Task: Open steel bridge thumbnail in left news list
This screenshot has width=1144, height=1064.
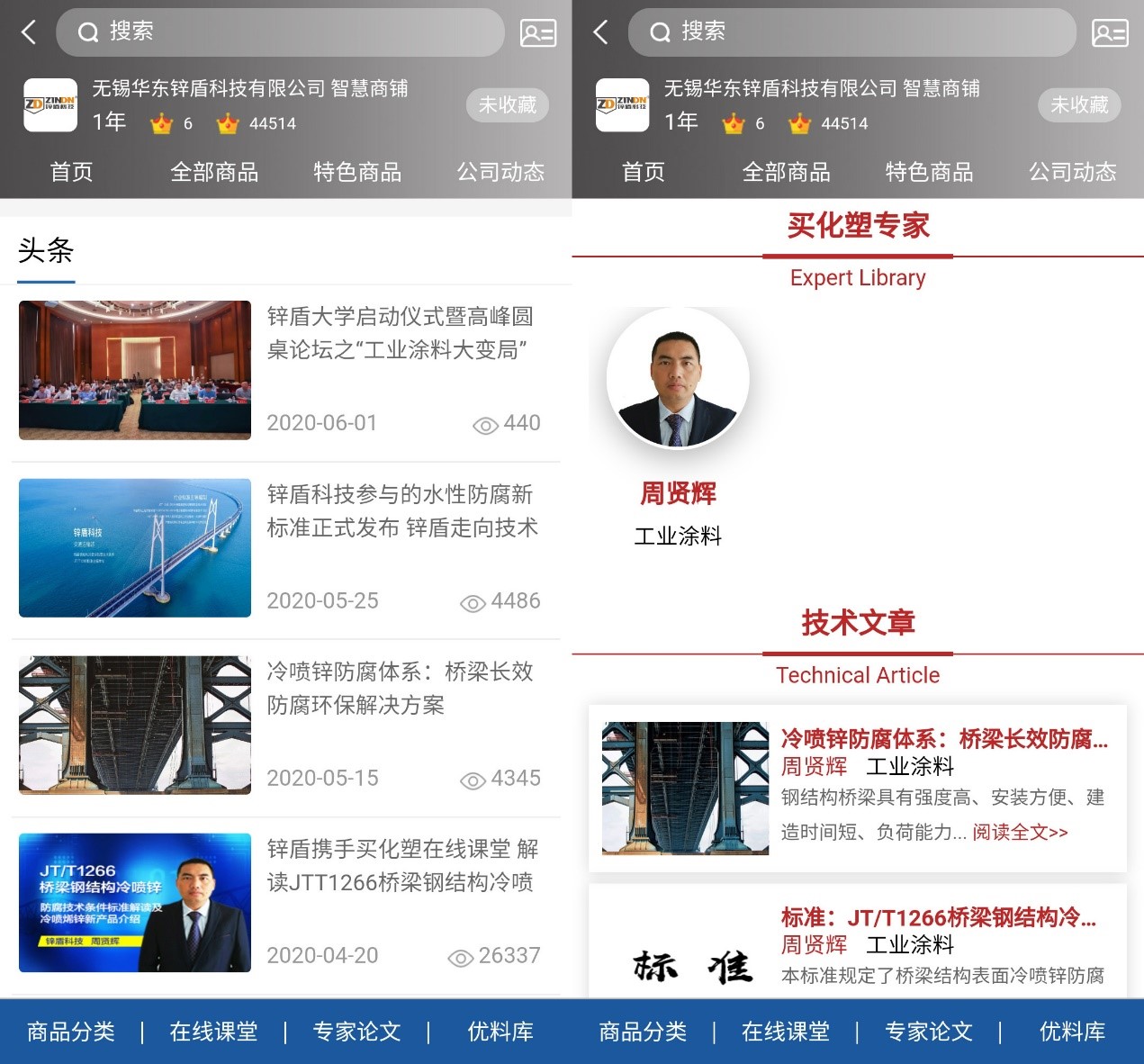Action: coord(135,725)
